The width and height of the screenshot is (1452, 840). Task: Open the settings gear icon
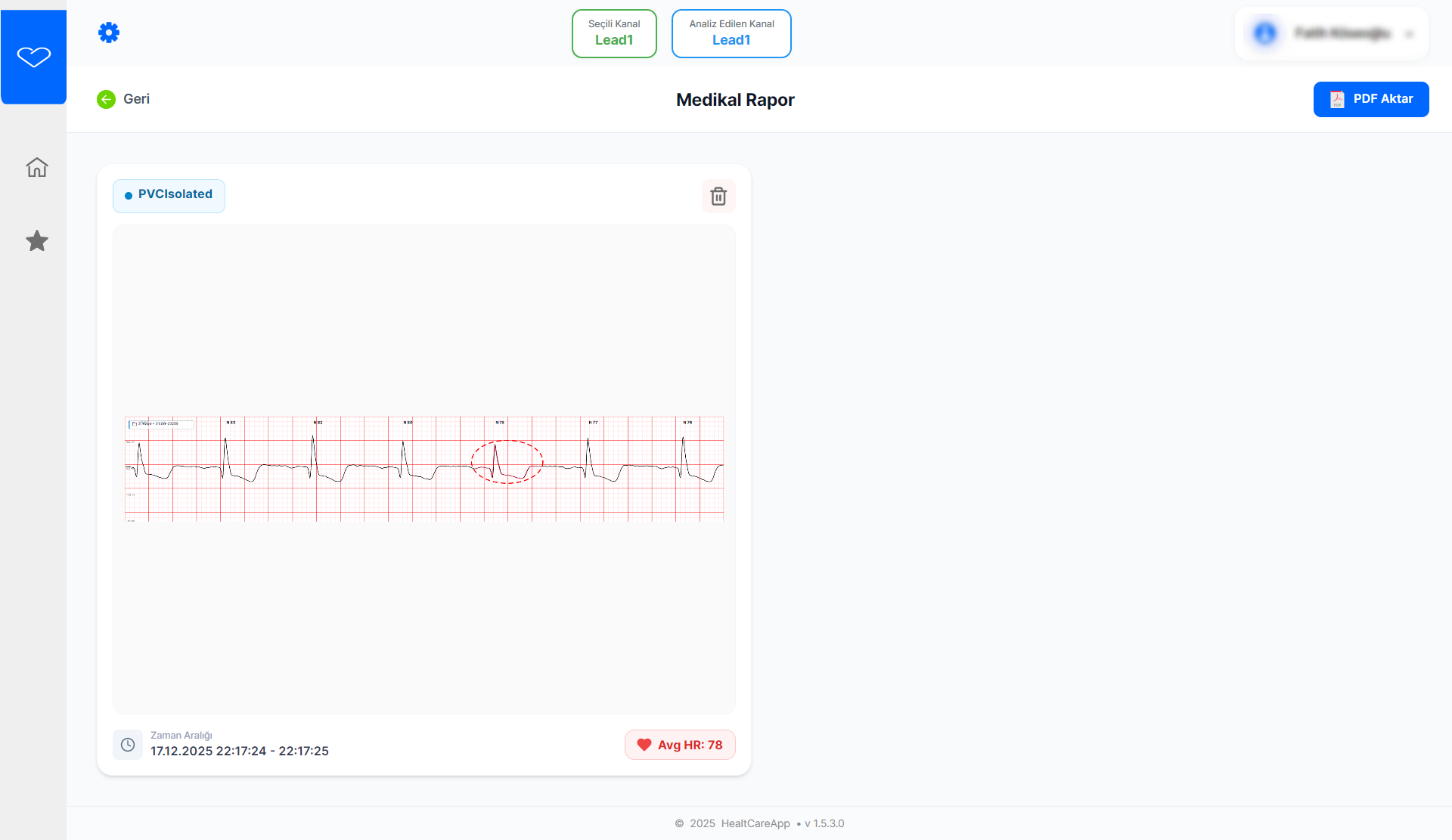pos(109,33)
